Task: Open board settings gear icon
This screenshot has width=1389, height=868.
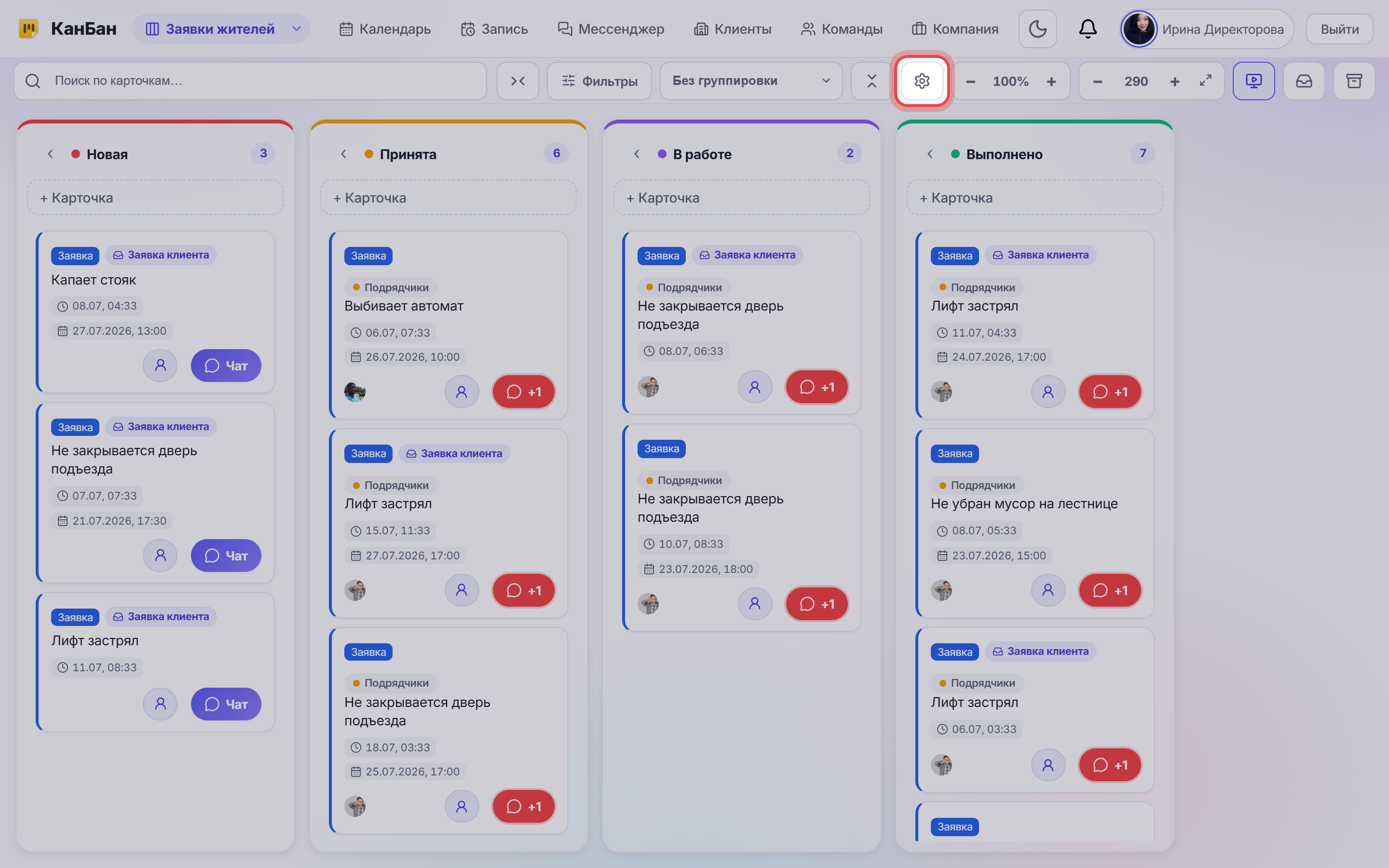Action: 922,81
